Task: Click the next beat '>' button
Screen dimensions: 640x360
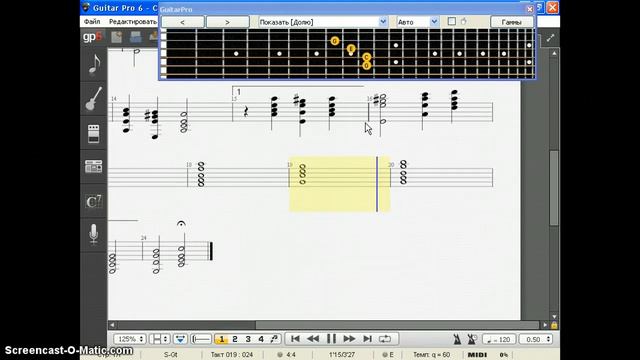Action: tap(227, 22)
